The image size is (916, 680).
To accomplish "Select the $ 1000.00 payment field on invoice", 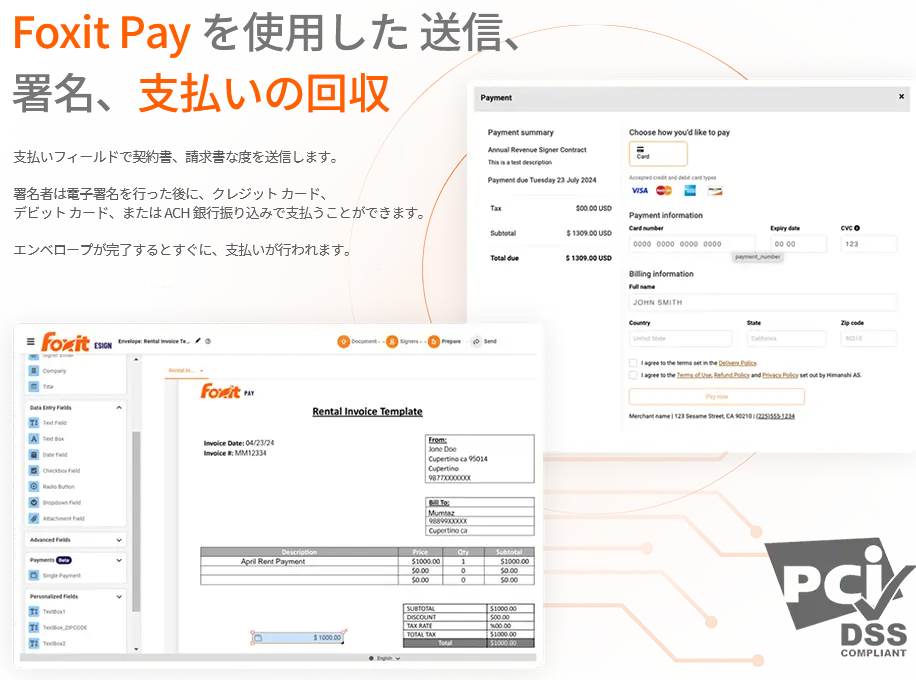I will [x=298, y=637].
